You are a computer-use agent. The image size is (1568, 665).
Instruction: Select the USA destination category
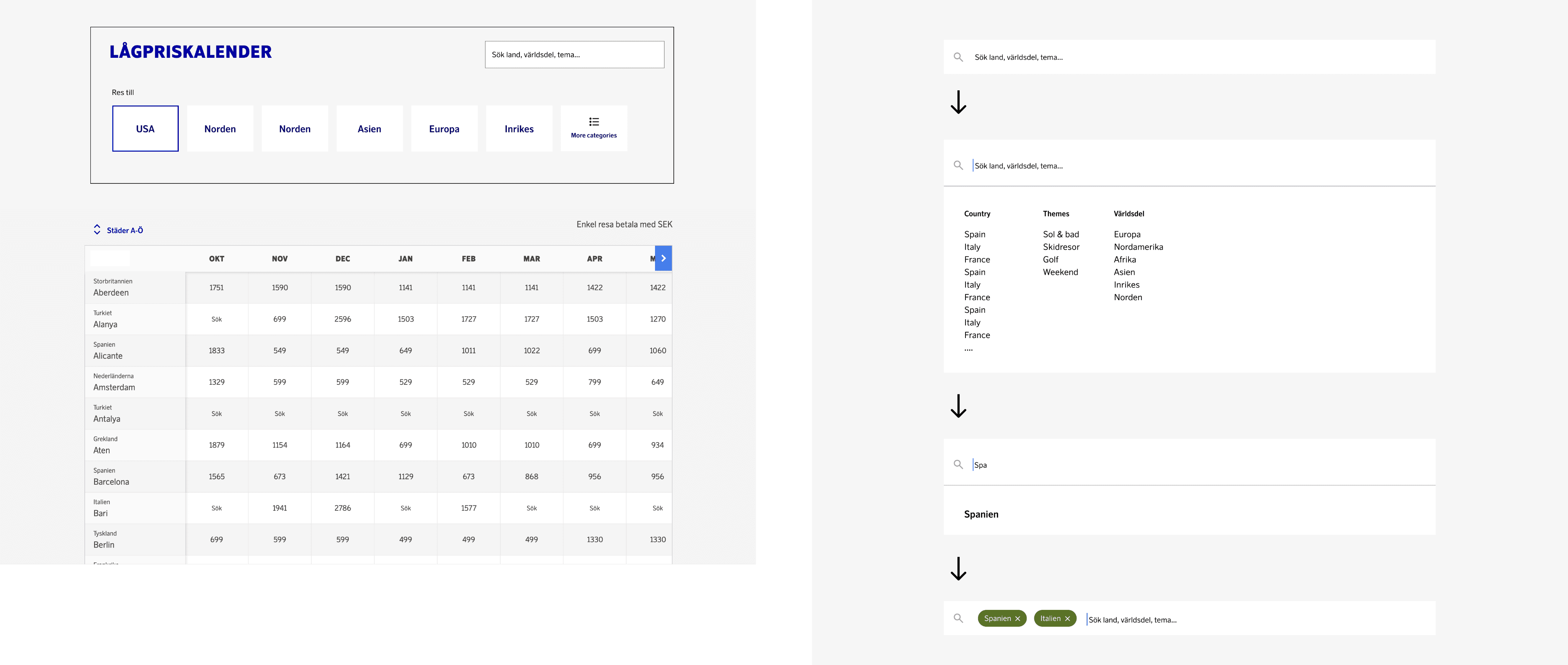[x=145, y=129]
